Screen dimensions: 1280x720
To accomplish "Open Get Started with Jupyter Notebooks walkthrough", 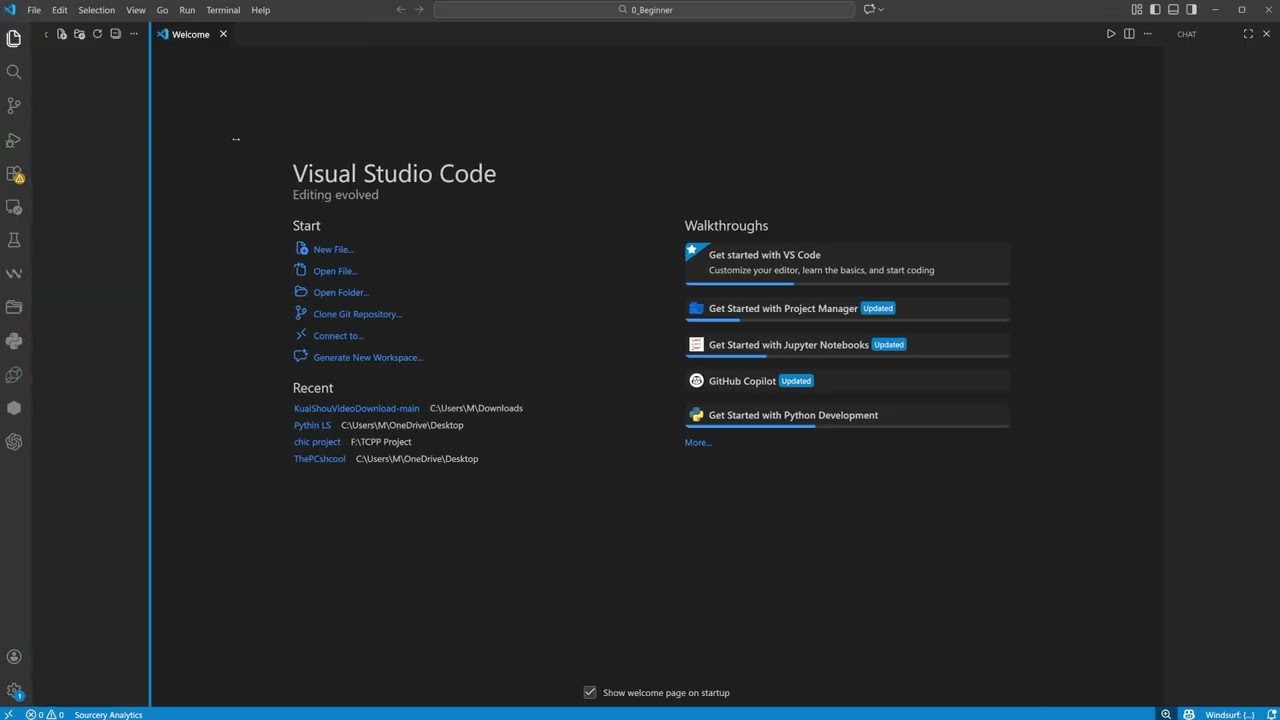I will click(x=847, y=345).
